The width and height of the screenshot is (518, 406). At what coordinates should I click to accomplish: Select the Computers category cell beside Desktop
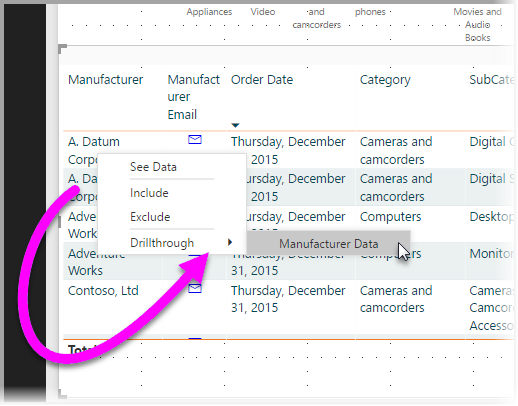click(x=390, y=217)
